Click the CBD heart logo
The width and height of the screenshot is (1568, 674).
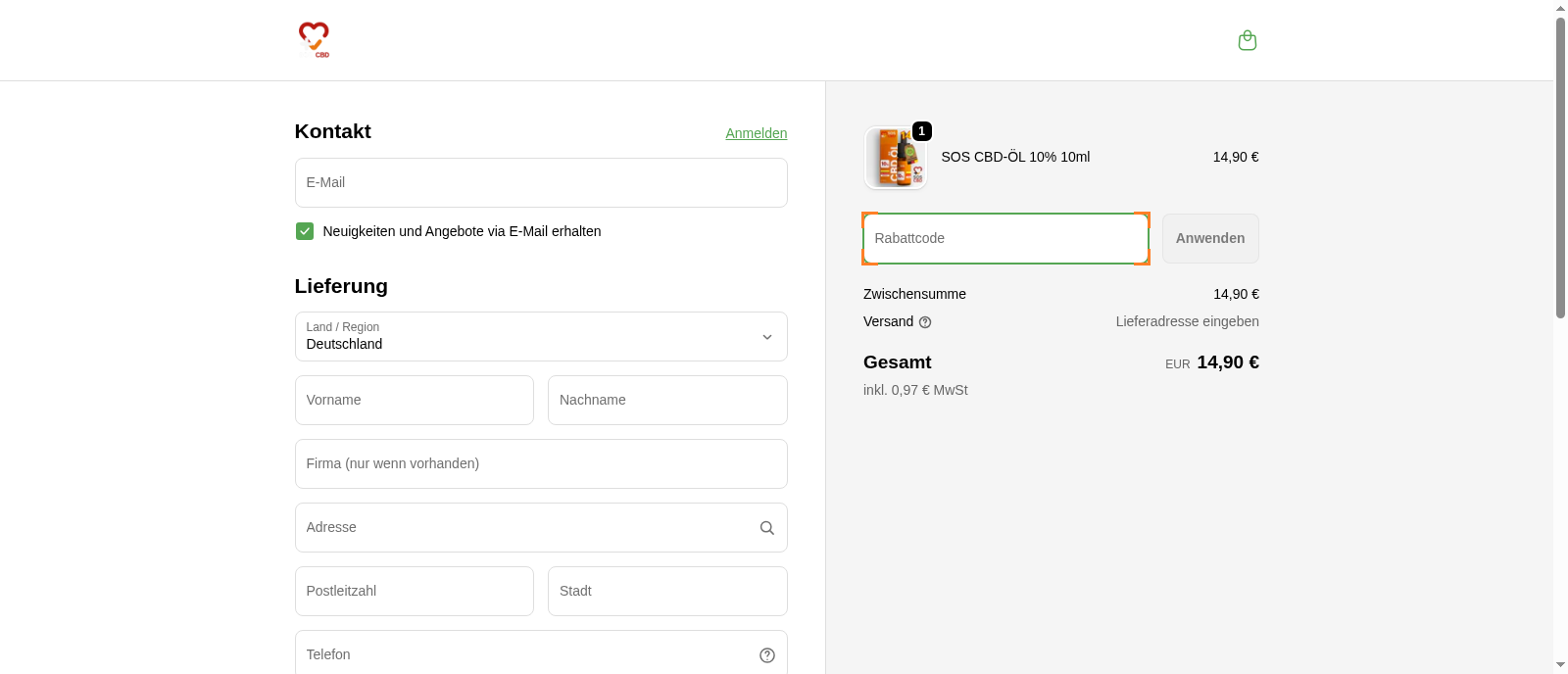[314, 39]
